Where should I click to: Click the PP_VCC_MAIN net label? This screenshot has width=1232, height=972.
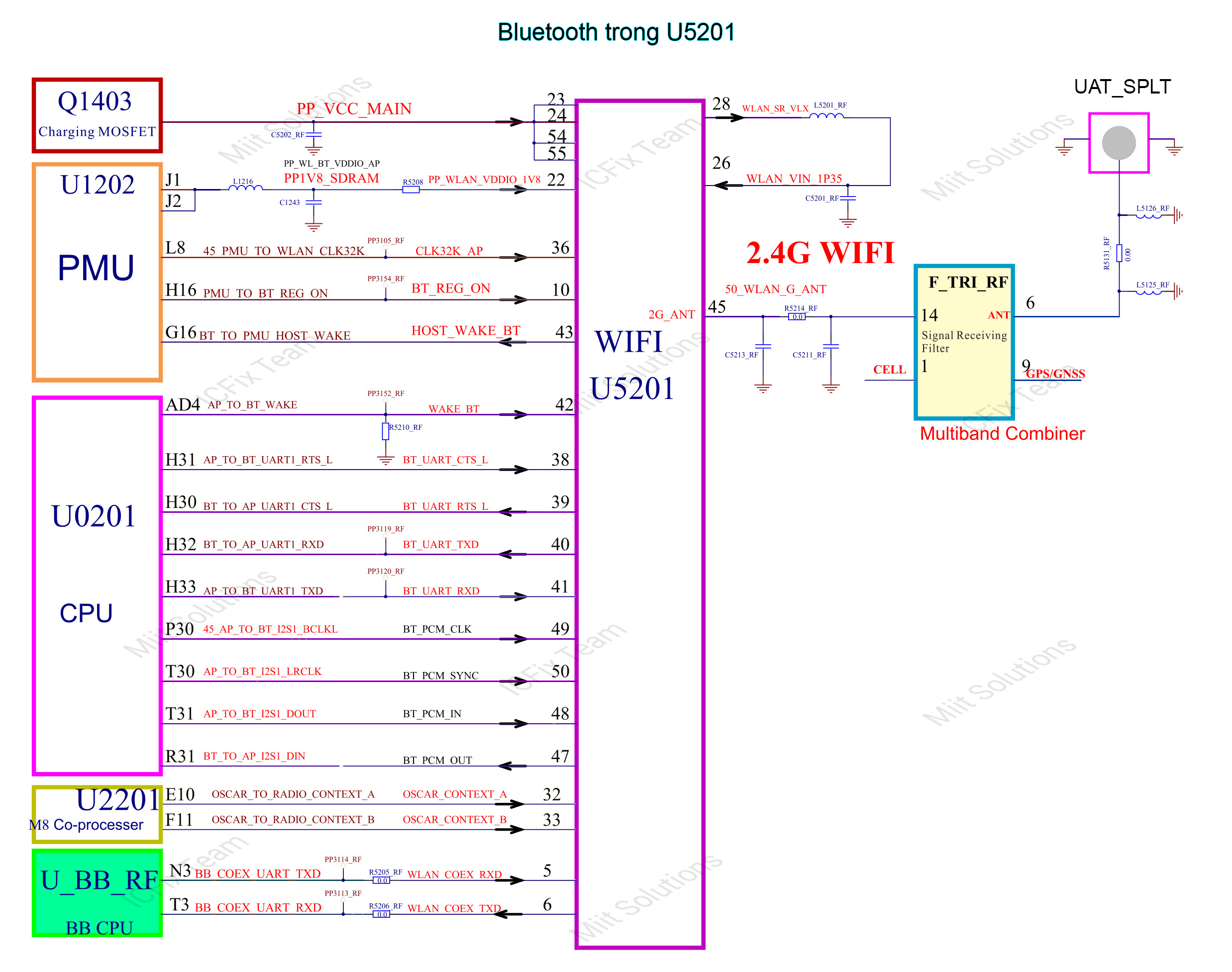[354, 109]
